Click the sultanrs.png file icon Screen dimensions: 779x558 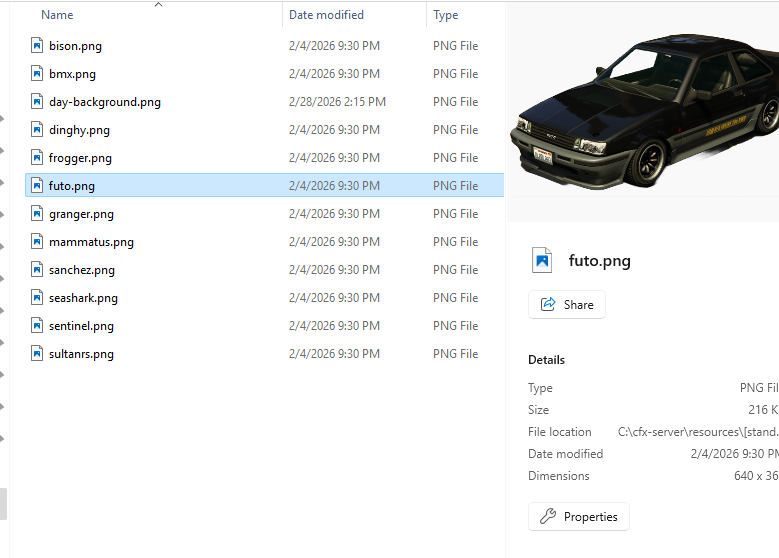pos(37,354)
